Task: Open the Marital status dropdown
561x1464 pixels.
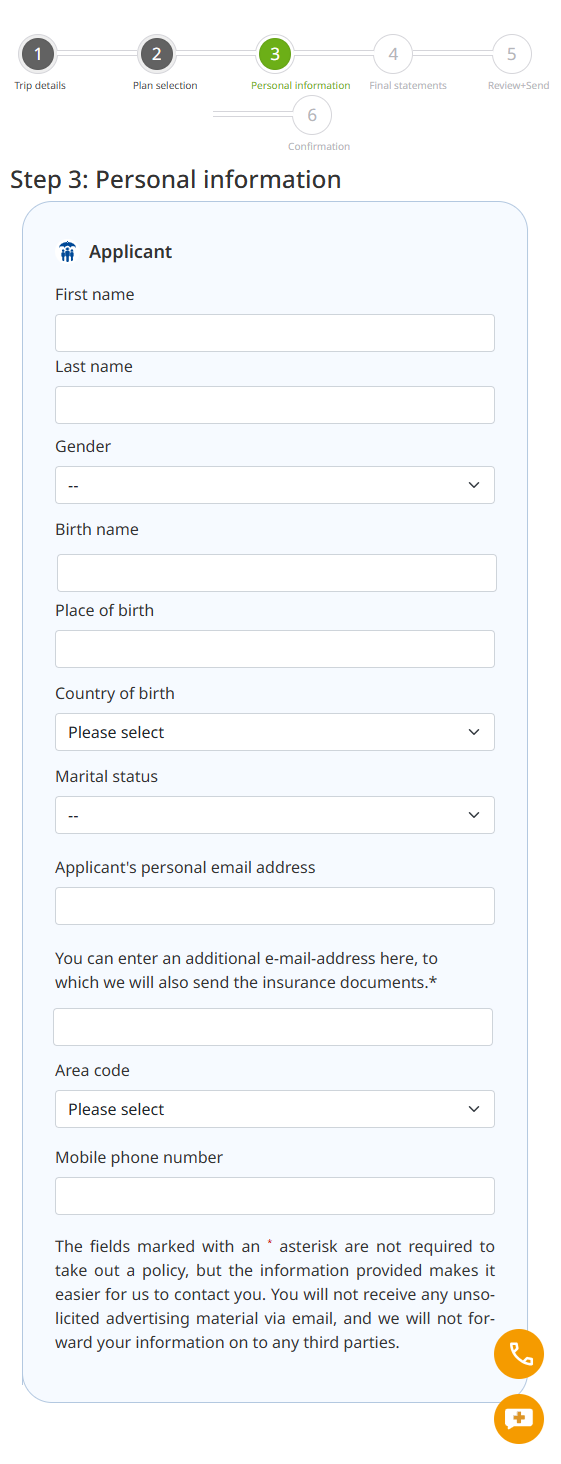Action: point(275,815)
